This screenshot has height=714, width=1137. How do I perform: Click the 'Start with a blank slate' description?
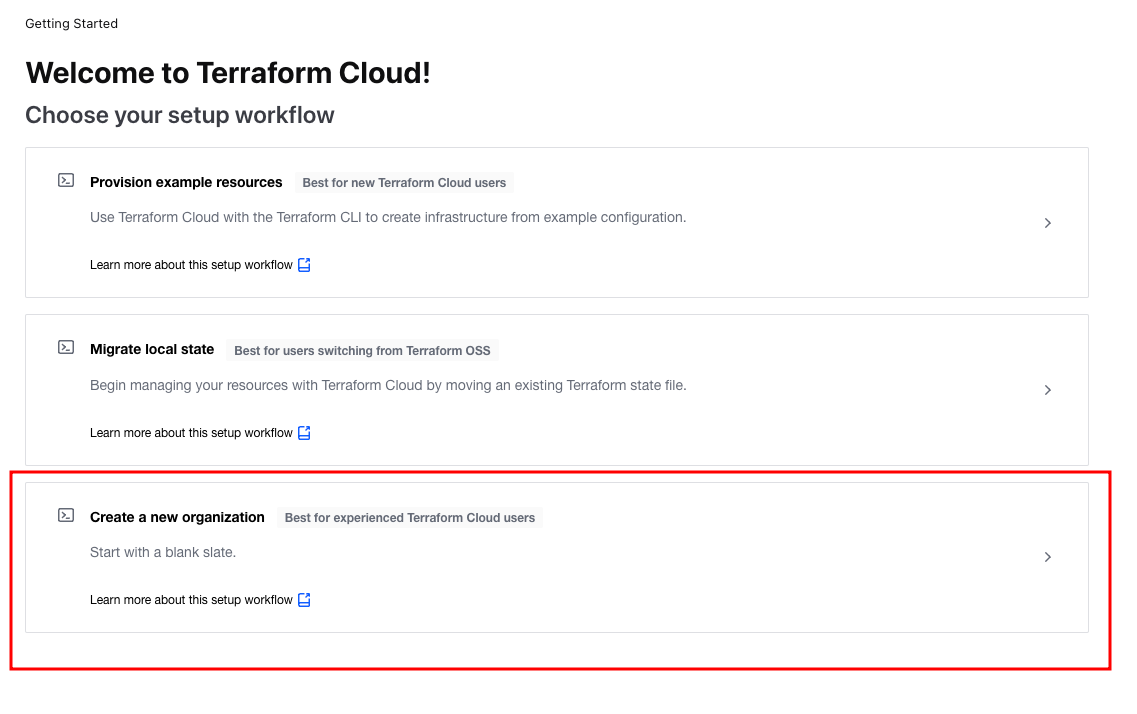click(x=163, y=552)
